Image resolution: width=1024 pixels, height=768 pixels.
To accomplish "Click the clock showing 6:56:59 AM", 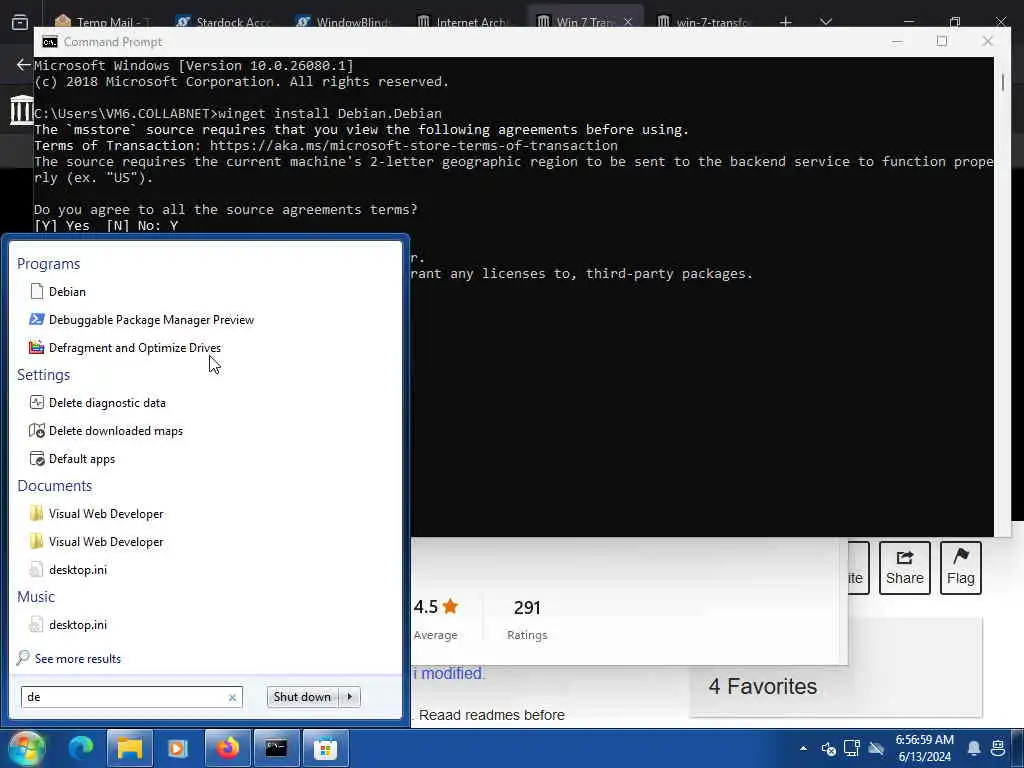I will point(924,740).
